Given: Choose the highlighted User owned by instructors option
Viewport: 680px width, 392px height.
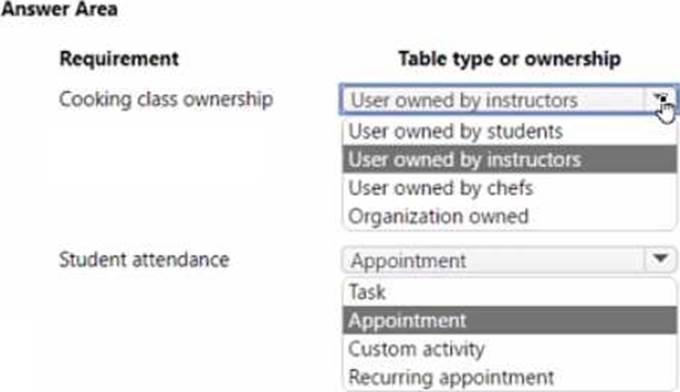Looking at the screenshot, I should click(x=509, y=159).
